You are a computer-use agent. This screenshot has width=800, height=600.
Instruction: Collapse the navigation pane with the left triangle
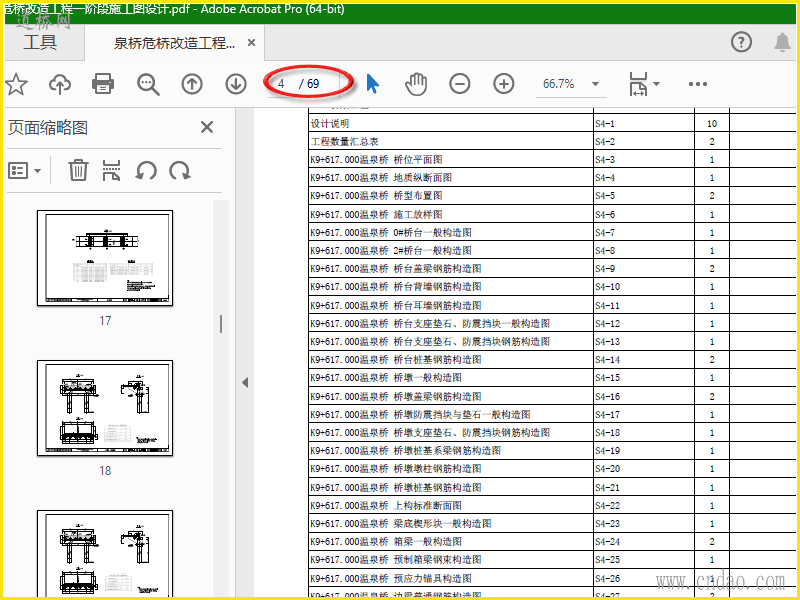[x=245, y=382]
